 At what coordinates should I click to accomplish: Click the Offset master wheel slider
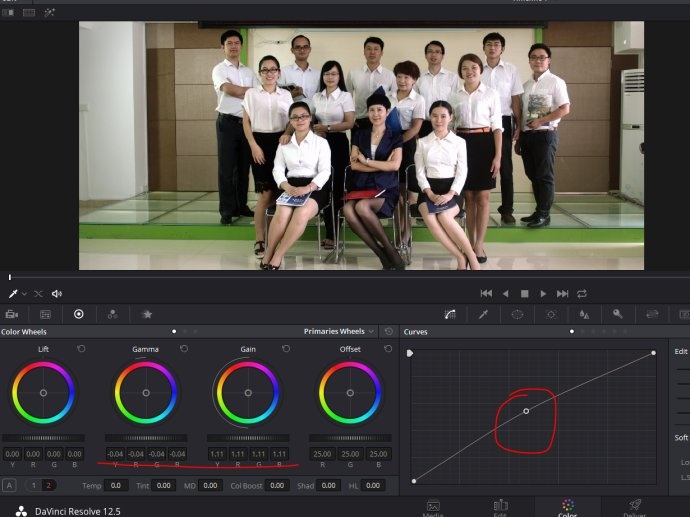(350, 438)
